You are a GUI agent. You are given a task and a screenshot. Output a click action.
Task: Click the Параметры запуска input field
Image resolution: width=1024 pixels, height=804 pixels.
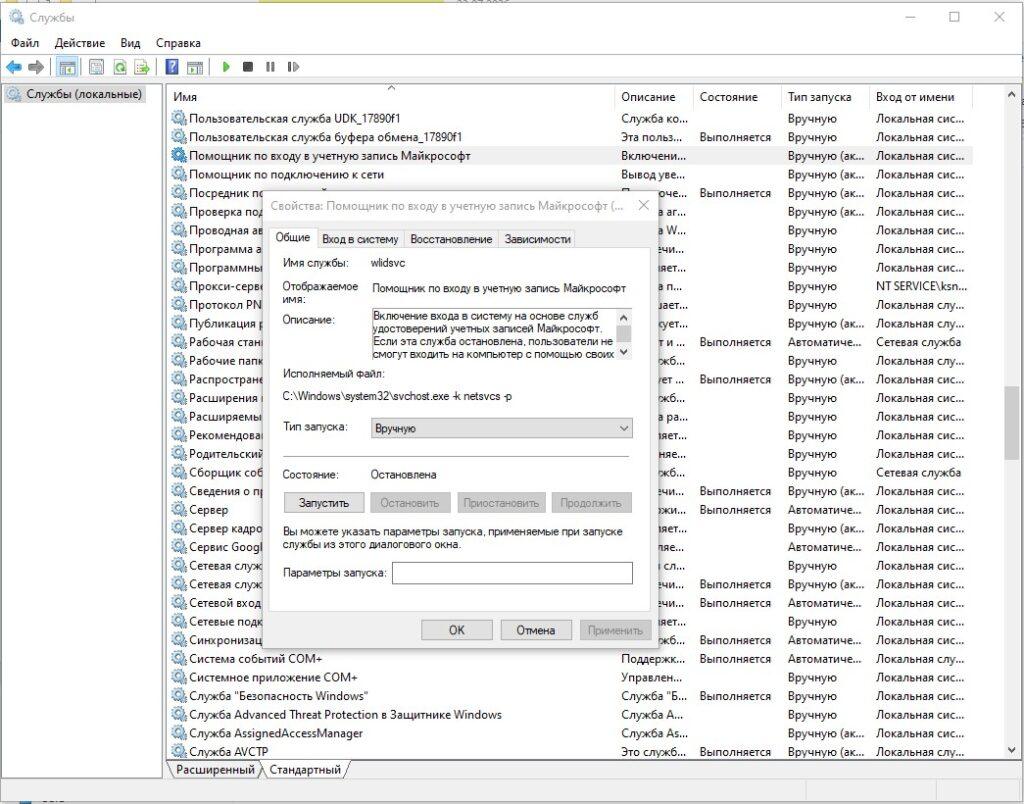512,573
